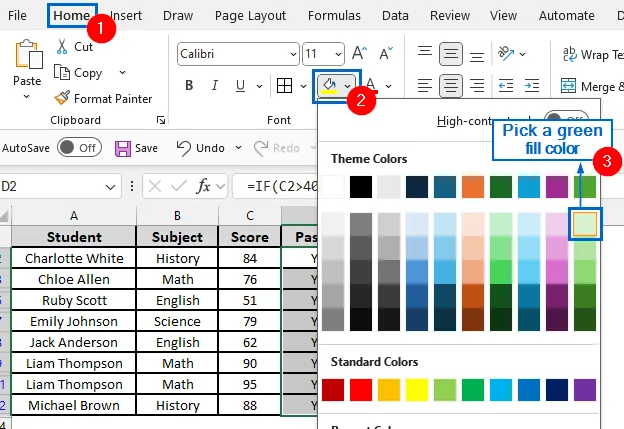Decrease font size with smaller A
Screen dimensions: 624x429
[386, 53]
